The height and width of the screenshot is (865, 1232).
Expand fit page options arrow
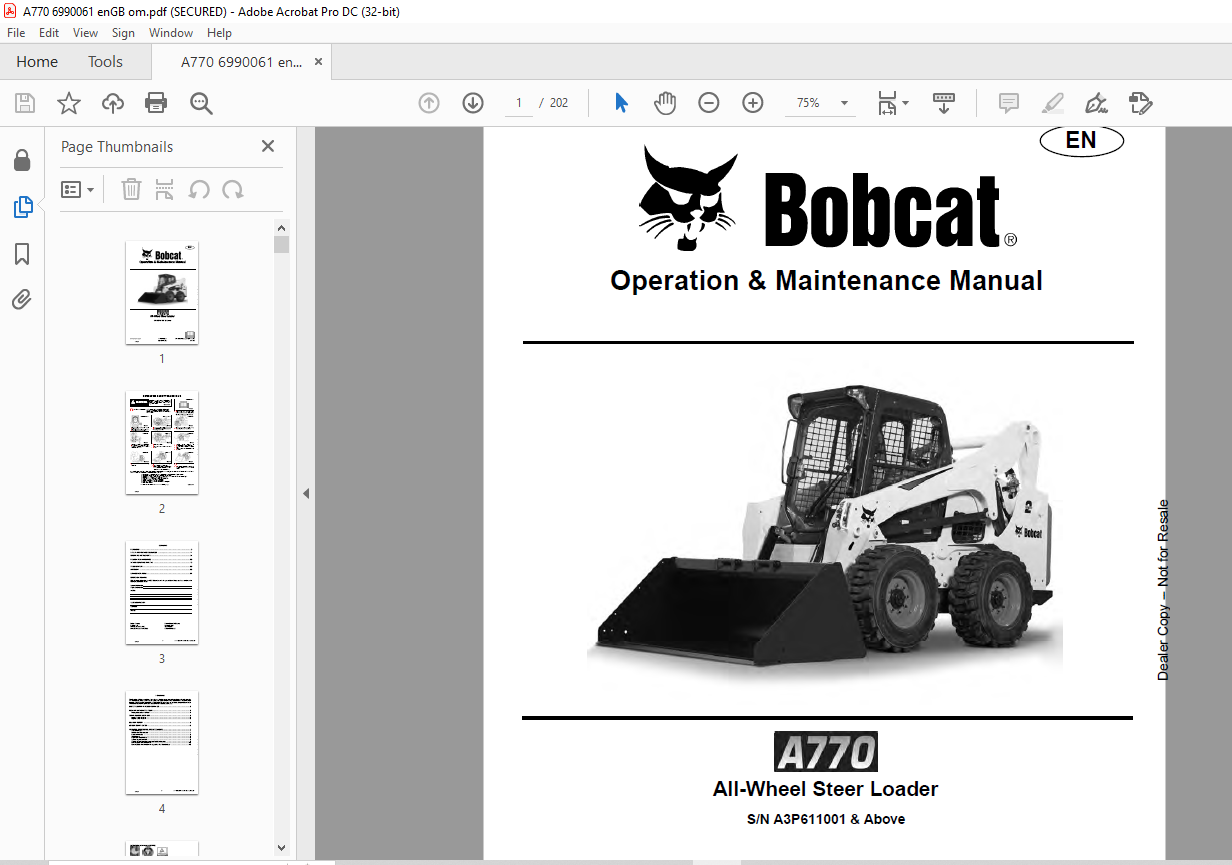tap(906, 103)
